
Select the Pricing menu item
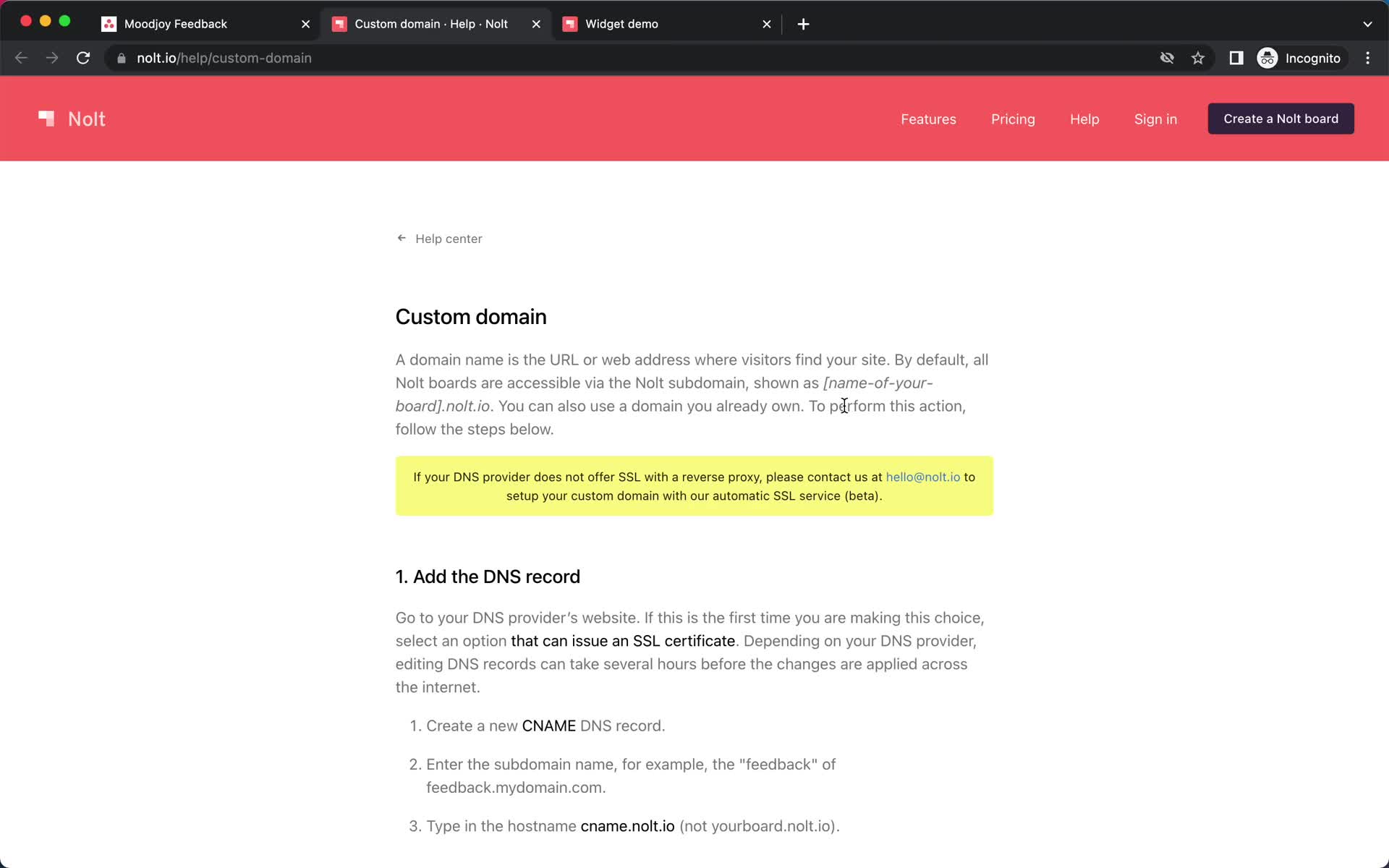(x=1013, y=118)
